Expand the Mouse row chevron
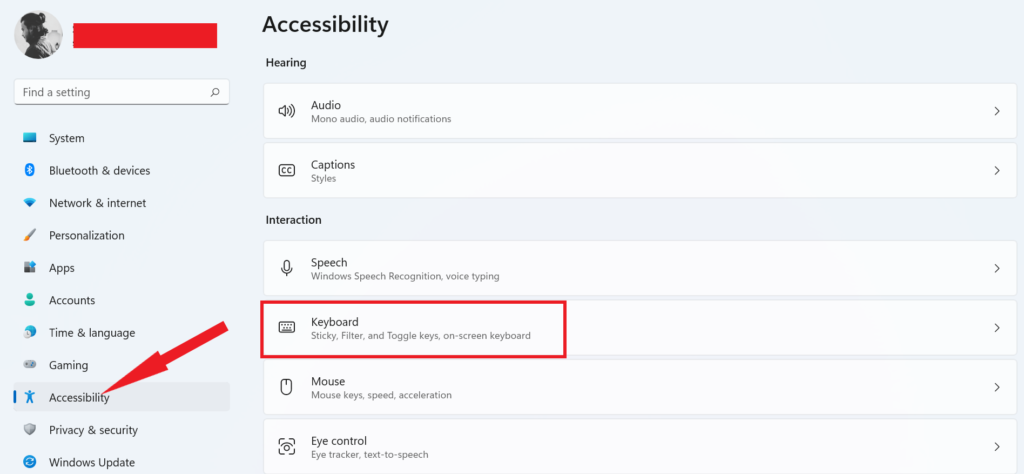The width and height of the screenshot is (1024, 474). click(997, 387)
